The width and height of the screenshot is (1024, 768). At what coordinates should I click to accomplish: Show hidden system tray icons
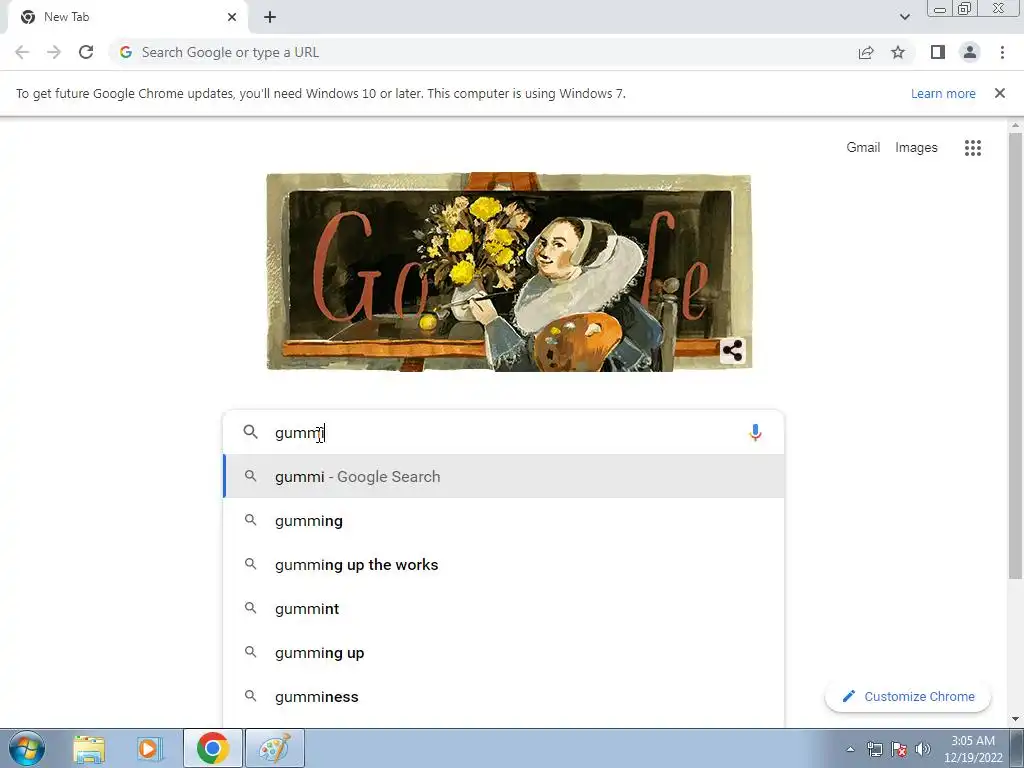pos(850,749)
